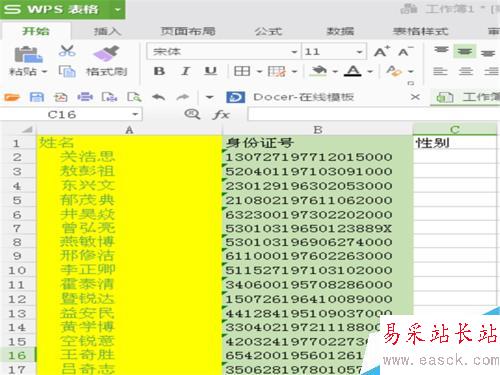
Task: Align text to middle vertically
Action: (465, 51)
